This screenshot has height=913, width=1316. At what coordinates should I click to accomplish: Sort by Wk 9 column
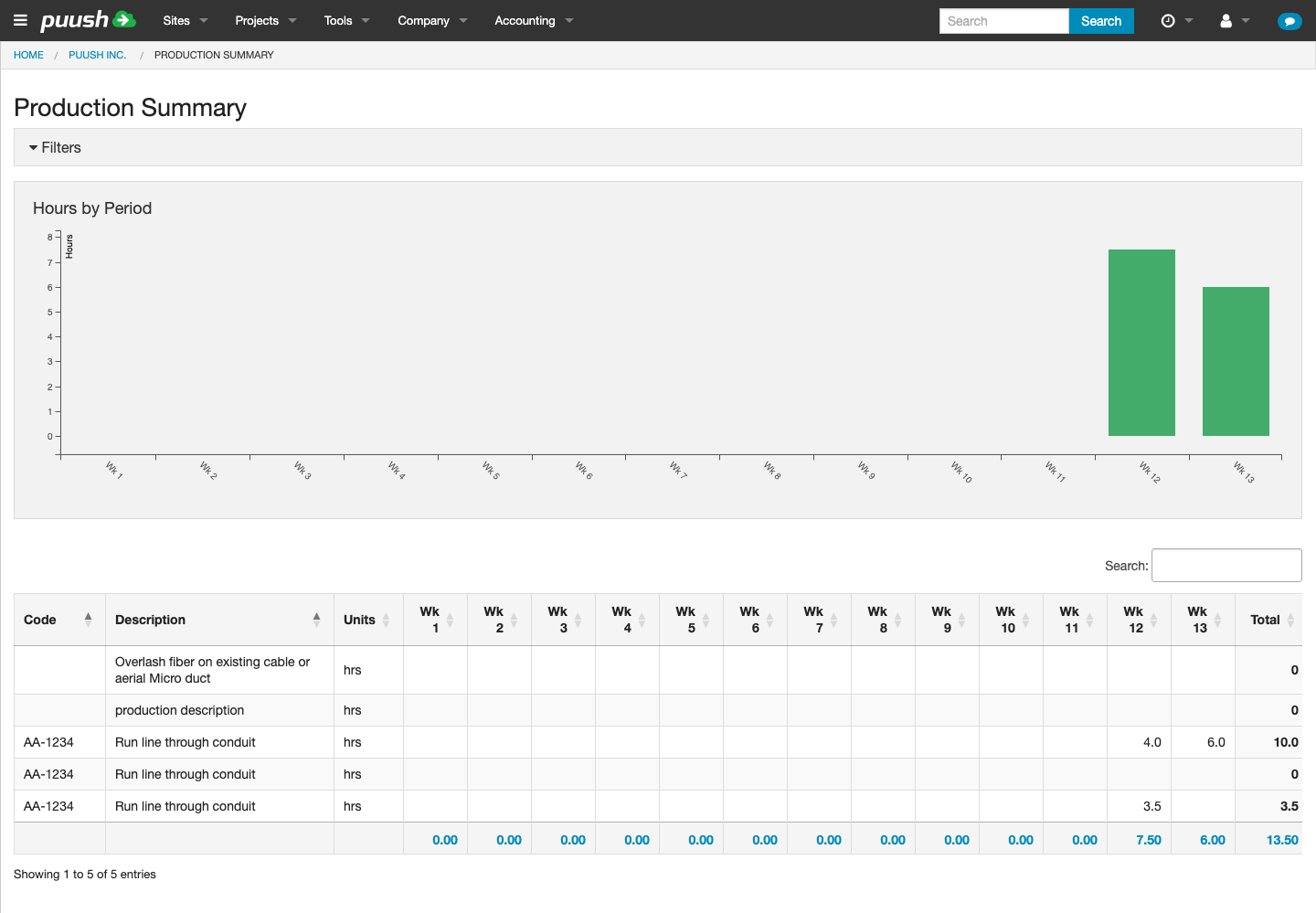coord(947,620)
